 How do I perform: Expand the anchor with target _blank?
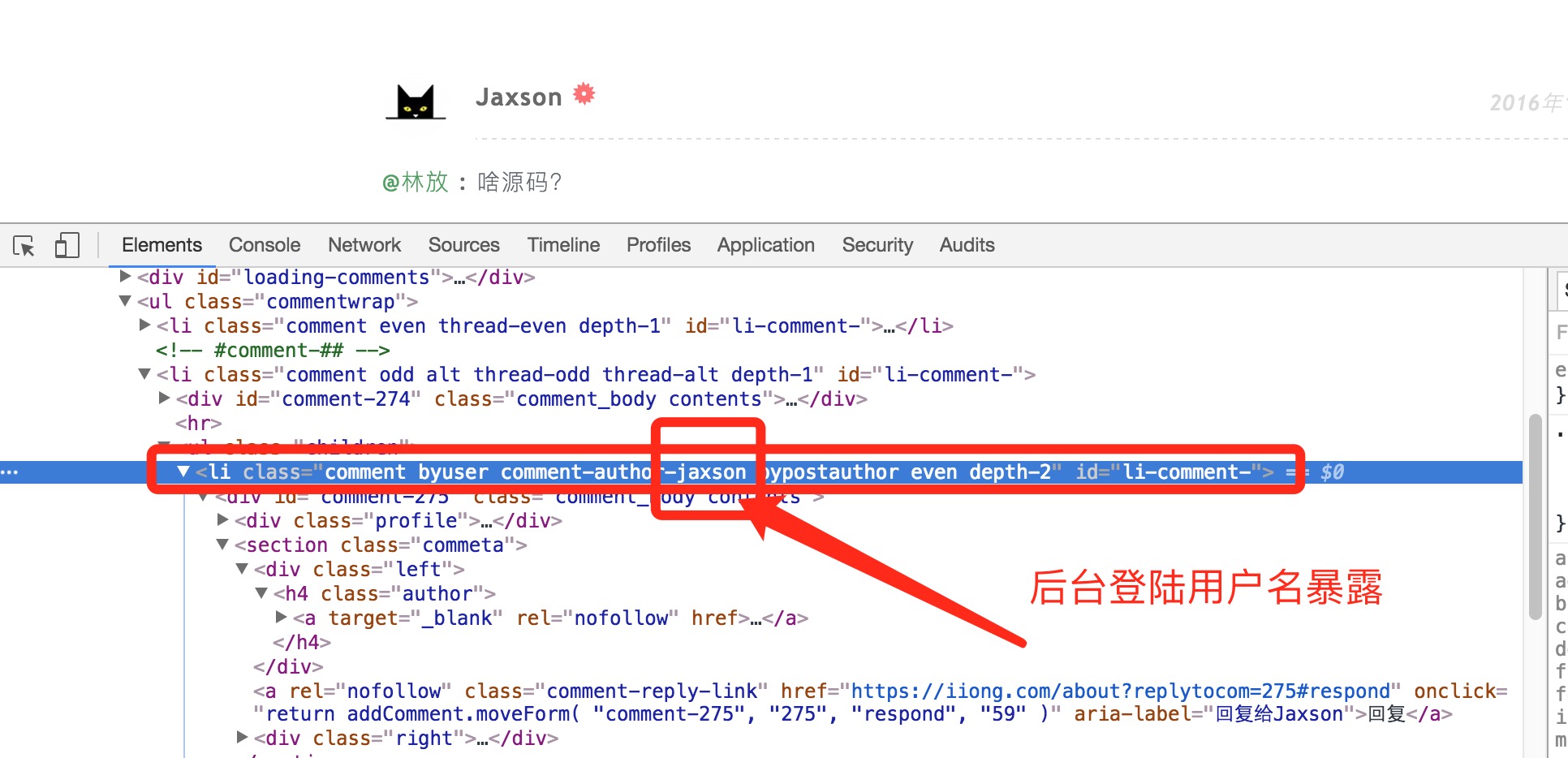280,618
